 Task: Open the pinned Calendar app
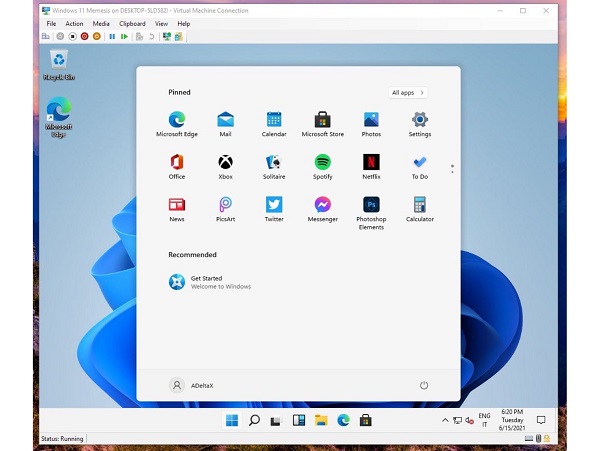tap(274, 124)
